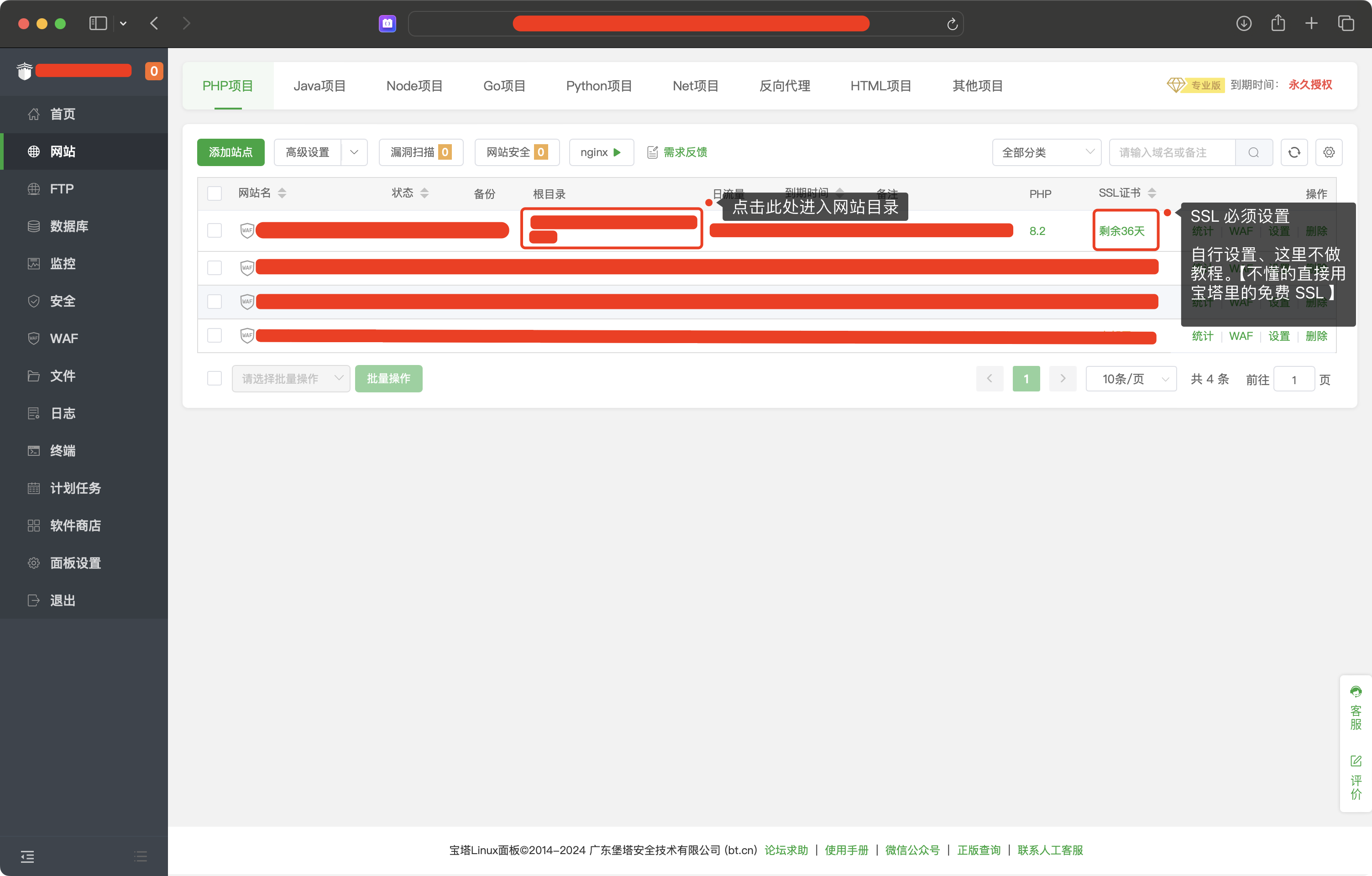Click the search magnifier icon

tap(1253, 153)
